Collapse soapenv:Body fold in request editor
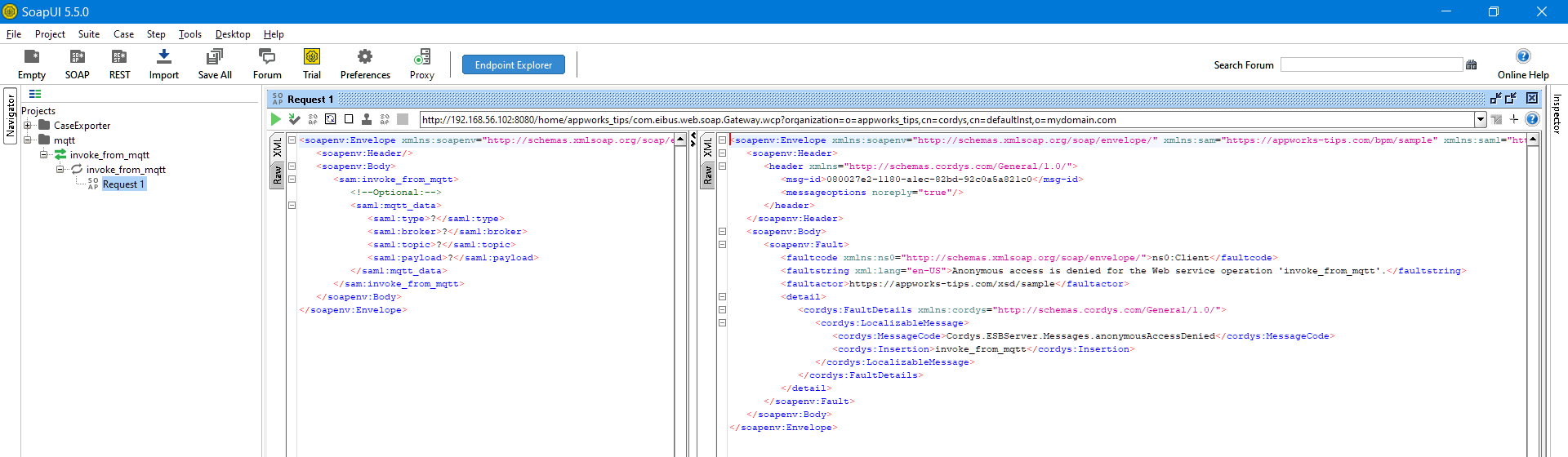Image resolution: width=1568 pixels, height=457 pixels. click(x=292, y=166)
